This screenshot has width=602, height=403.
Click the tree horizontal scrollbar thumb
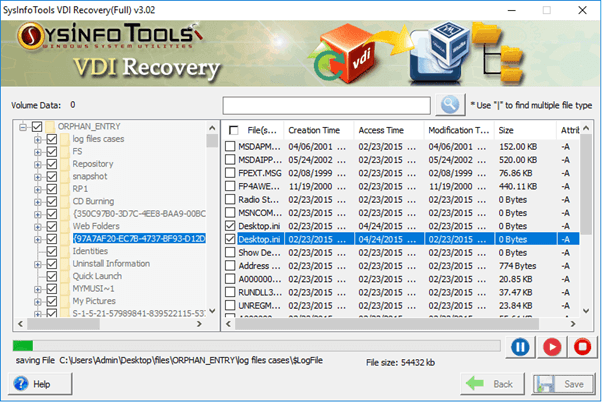[63, 324]
